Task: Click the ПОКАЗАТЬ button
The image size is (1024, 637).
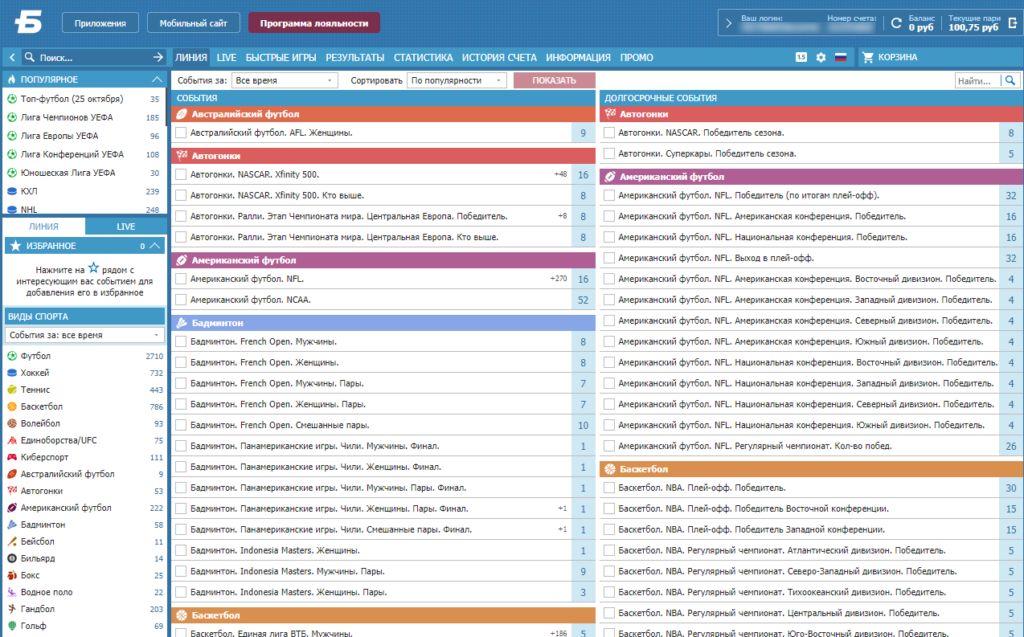Action: 554,80
